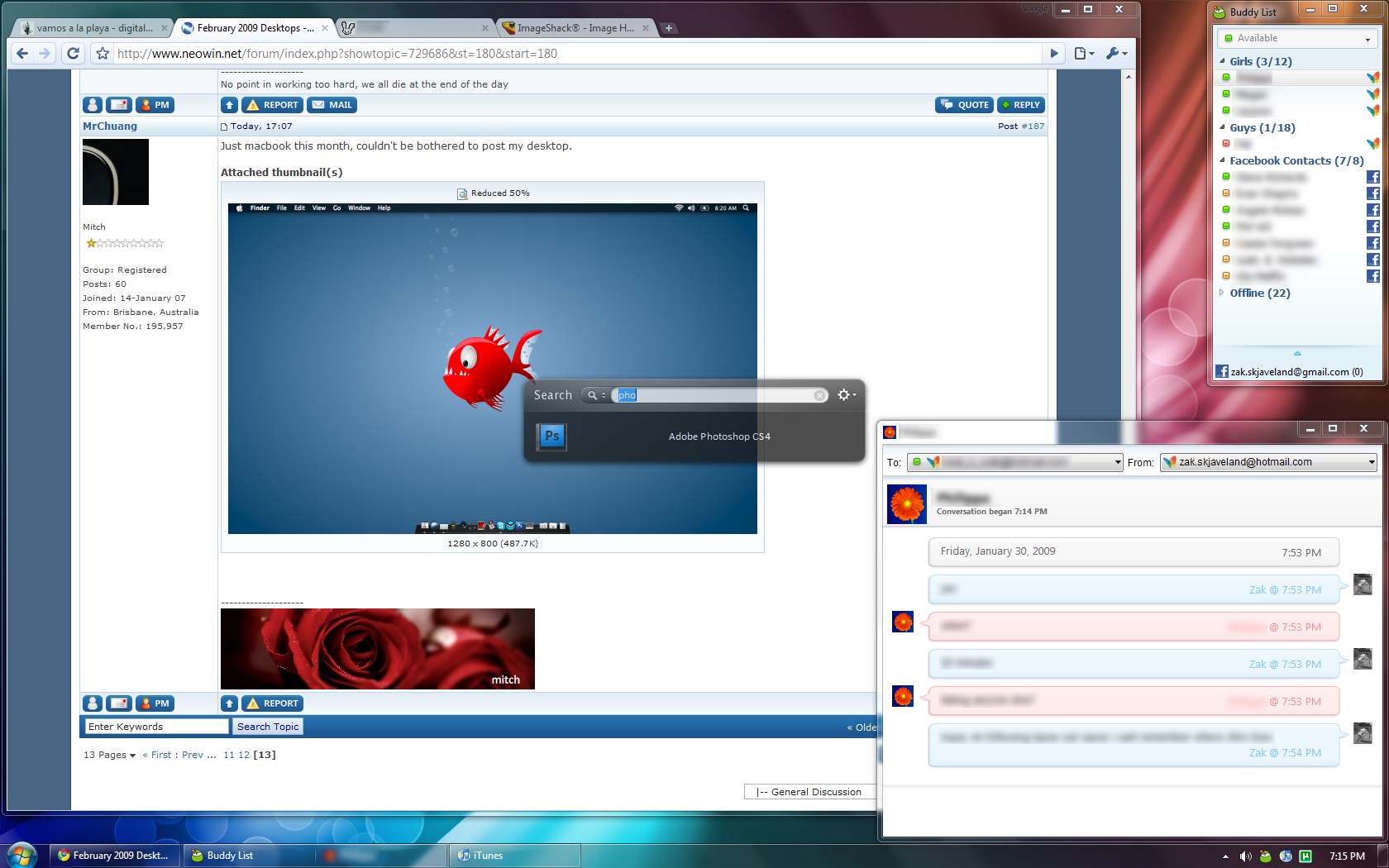Open new browser tab

pos(669,28)
